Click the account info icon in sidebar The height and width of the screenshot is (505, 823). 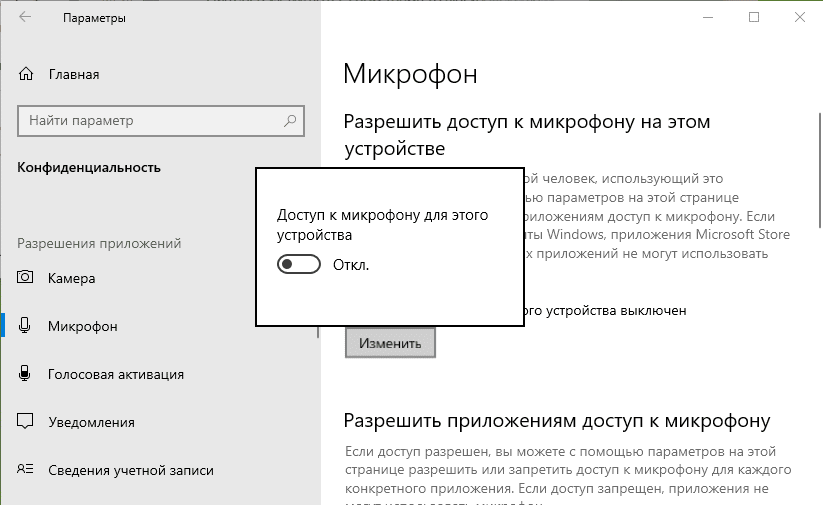click(x=27, y=470)
